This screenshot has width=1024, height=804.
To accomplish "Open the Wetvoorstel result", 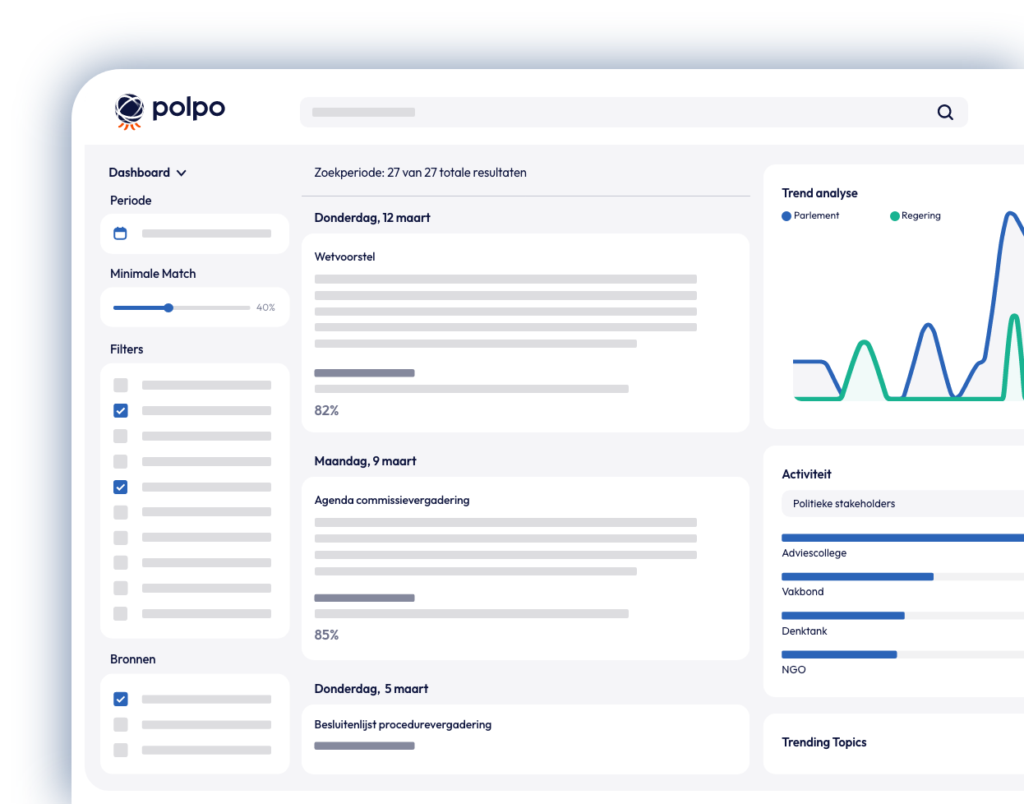I will point(344,257).
